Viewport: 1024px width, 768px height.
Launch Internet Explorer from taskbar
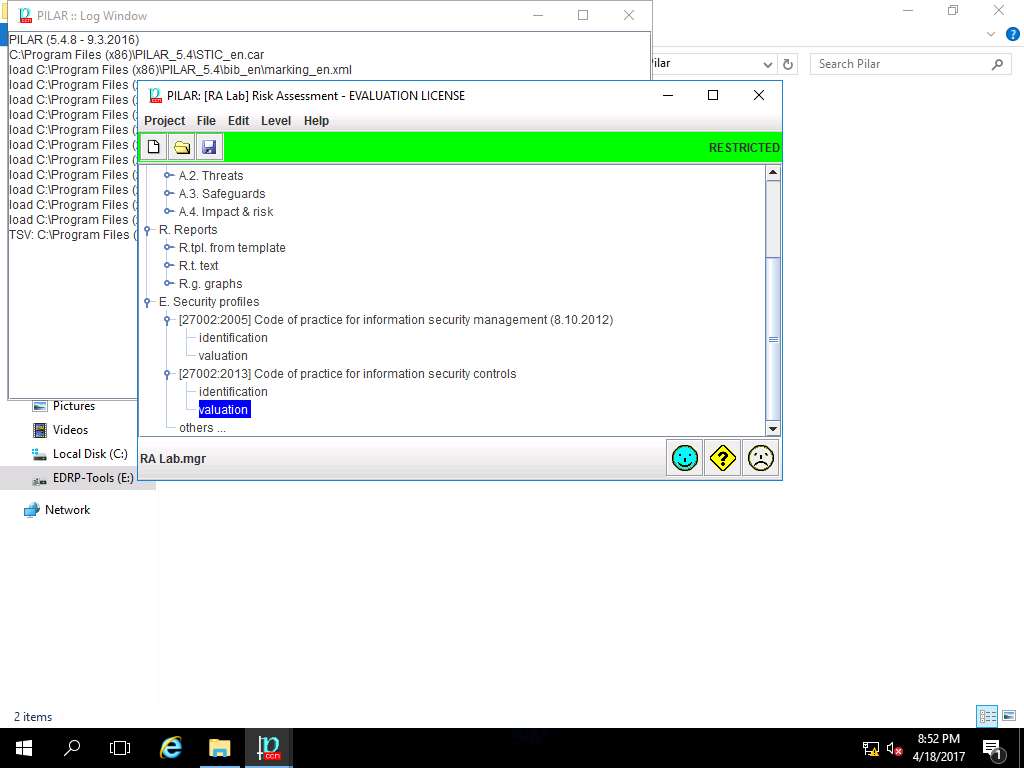coord(171,748)
